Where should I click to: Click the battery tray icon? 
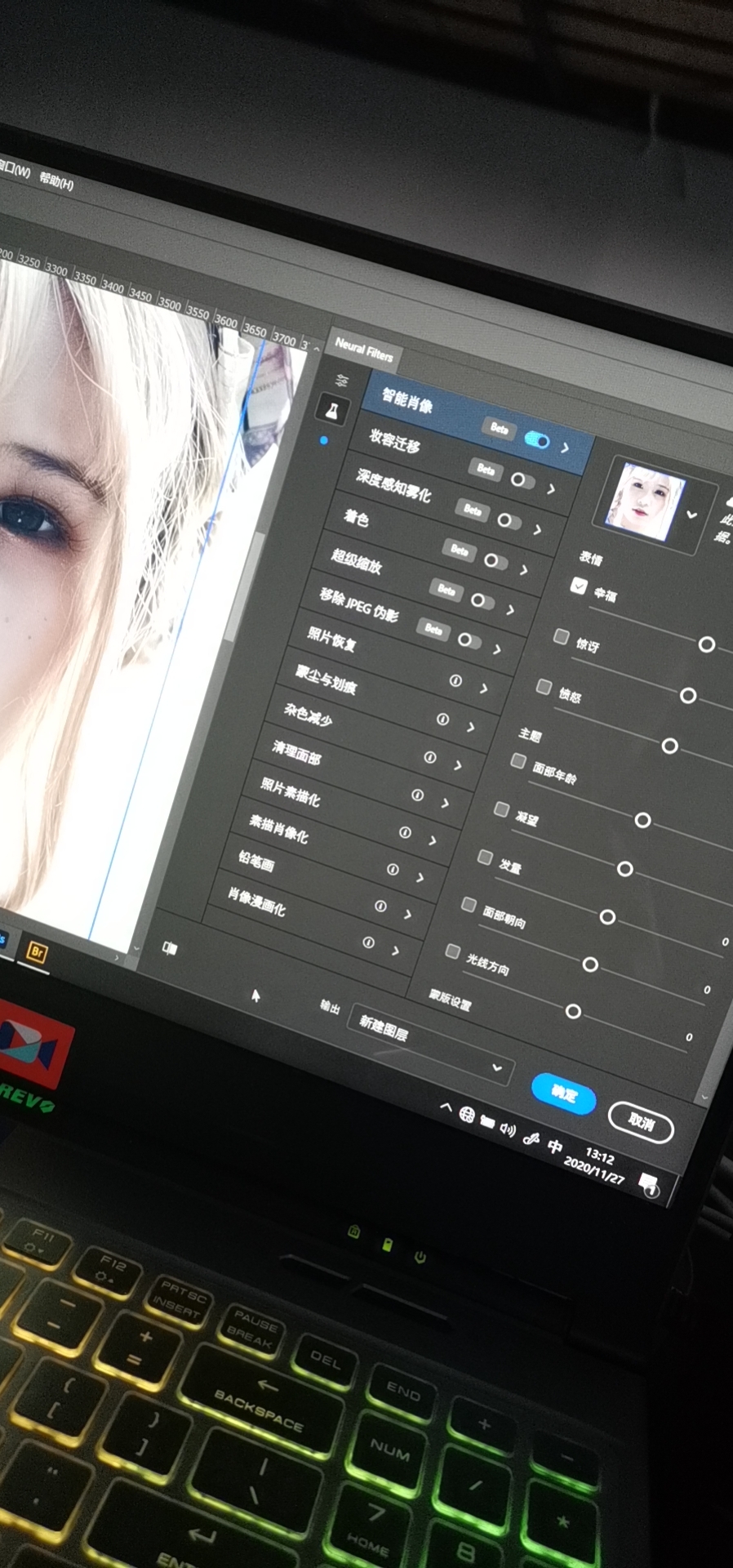pos(487,1122)
